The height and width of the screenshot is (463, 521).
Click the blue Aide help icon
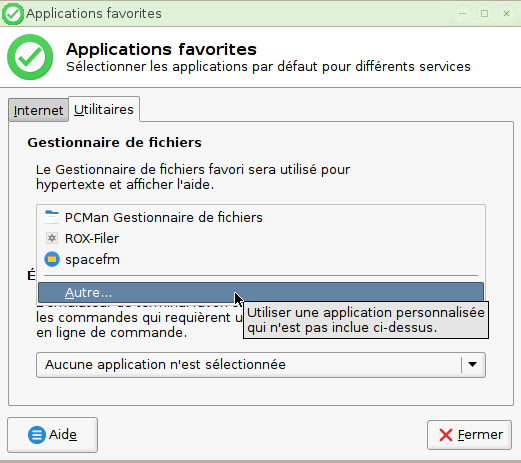click(37, 435)
